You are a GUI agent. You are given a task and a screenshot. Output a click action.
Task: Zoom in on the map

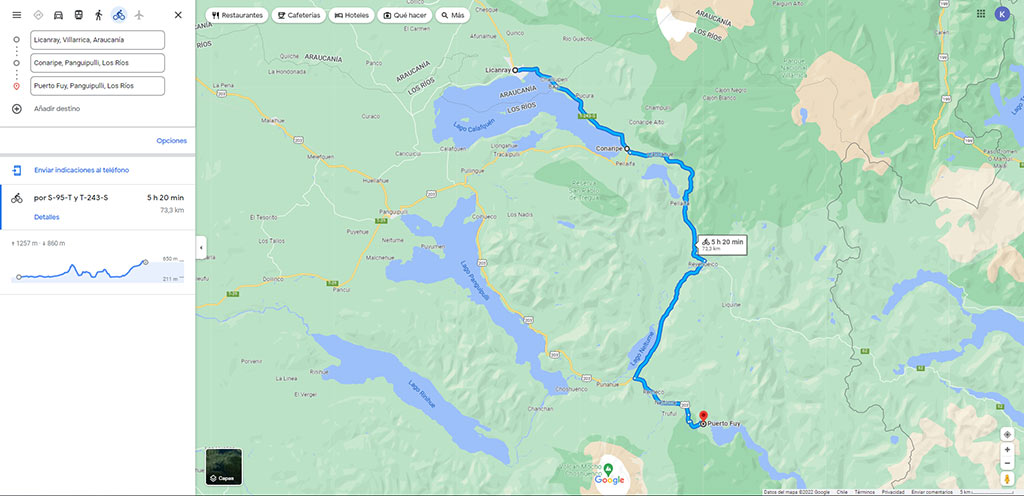(1007, 450)
